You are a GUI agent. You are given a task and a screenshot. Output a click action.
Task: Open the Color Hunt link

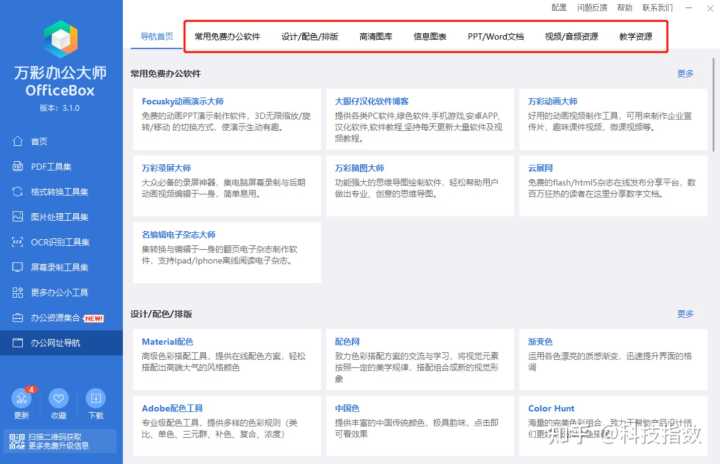click(x=551, y=408)
